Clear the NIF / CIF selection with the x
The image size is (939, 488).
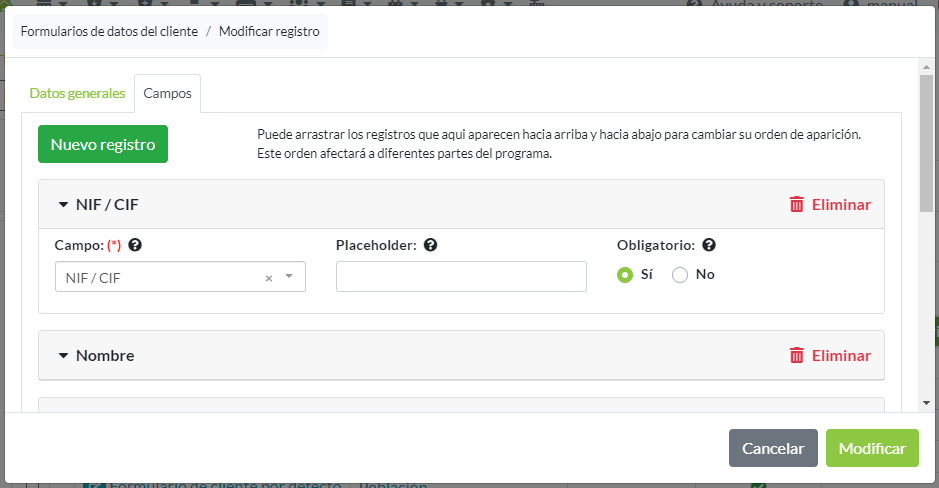(268, 278)
